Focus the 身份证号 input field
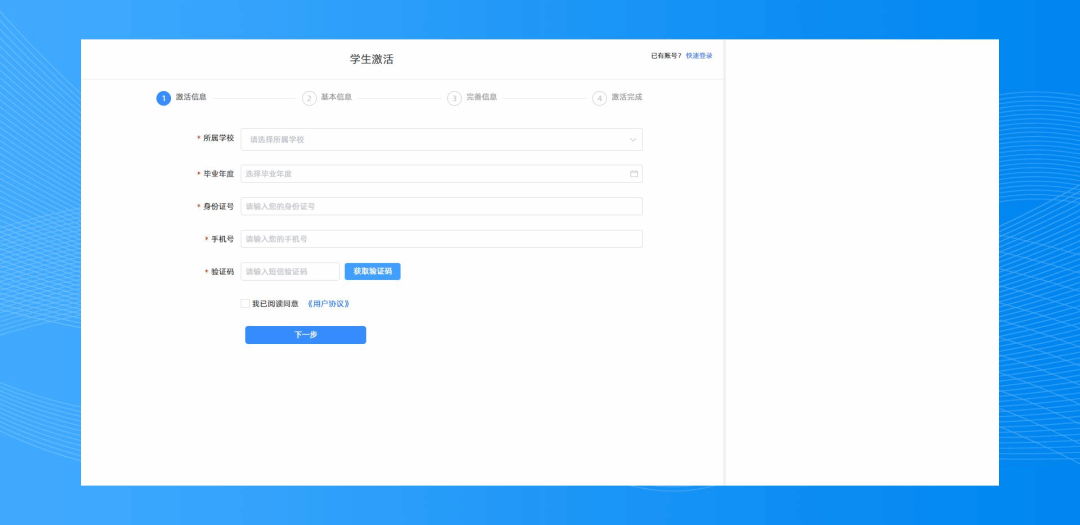The height and width of the screenshot is (525, 1080). pos(441,206)
